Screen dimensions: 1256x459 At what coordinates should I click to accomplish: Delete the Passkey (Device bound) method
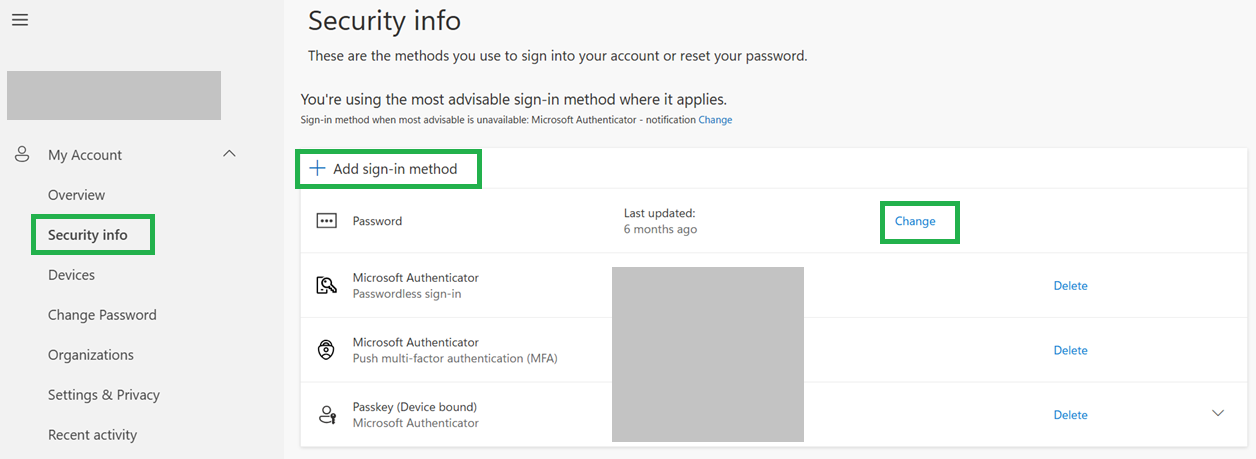click(1070, 415)
